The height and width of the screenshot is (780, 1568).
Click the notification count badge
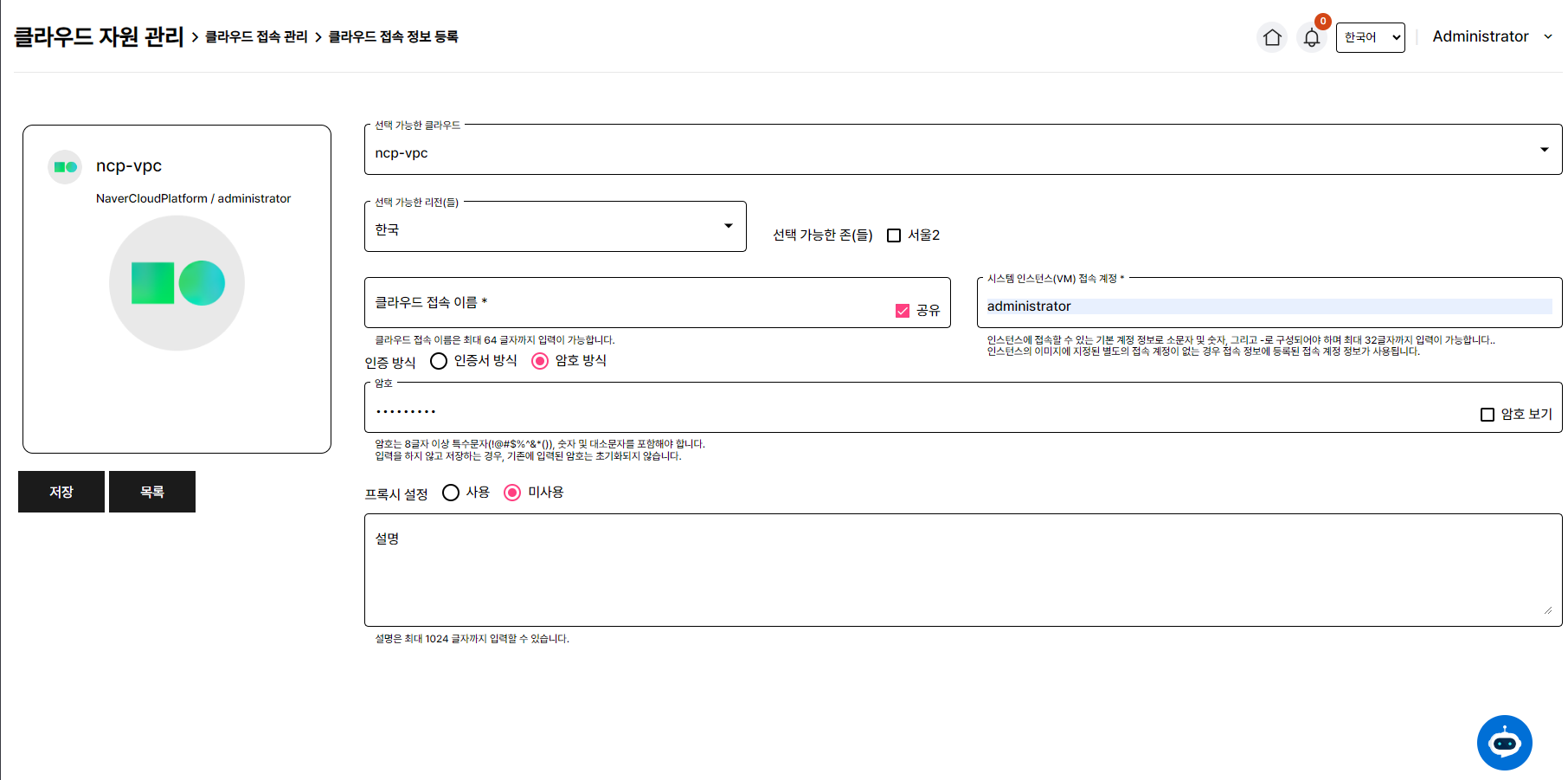1322,22
